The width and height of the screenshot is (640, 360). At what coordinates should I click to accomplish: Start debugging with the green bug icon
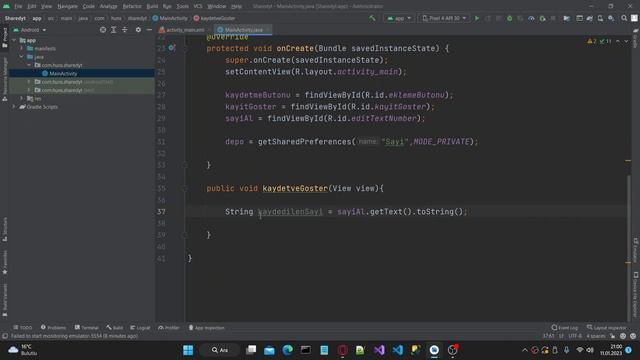[509, 18]
